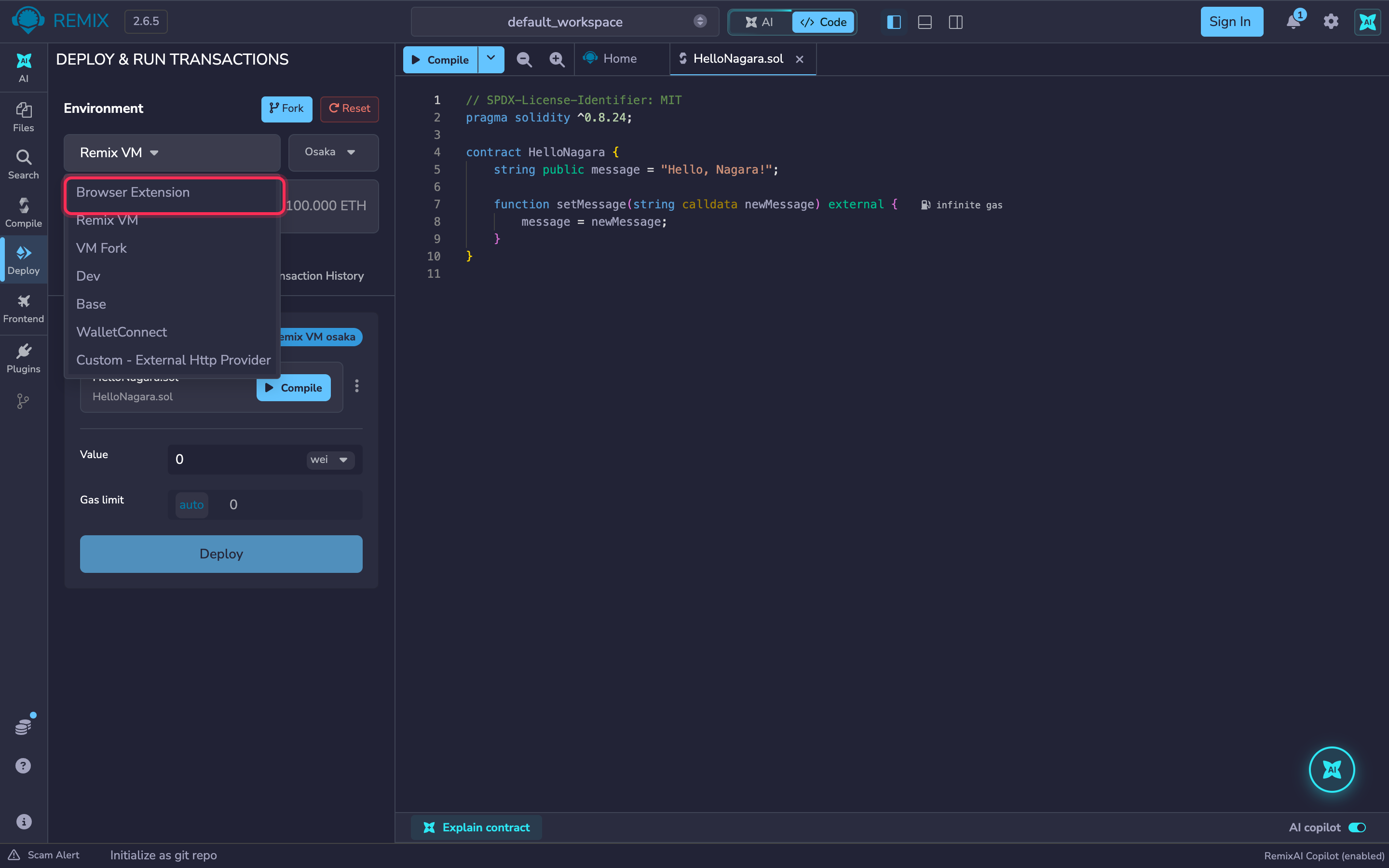Select VM Fork environment option
Viewport: 1389px width, 868px height.
coord(172,248)
